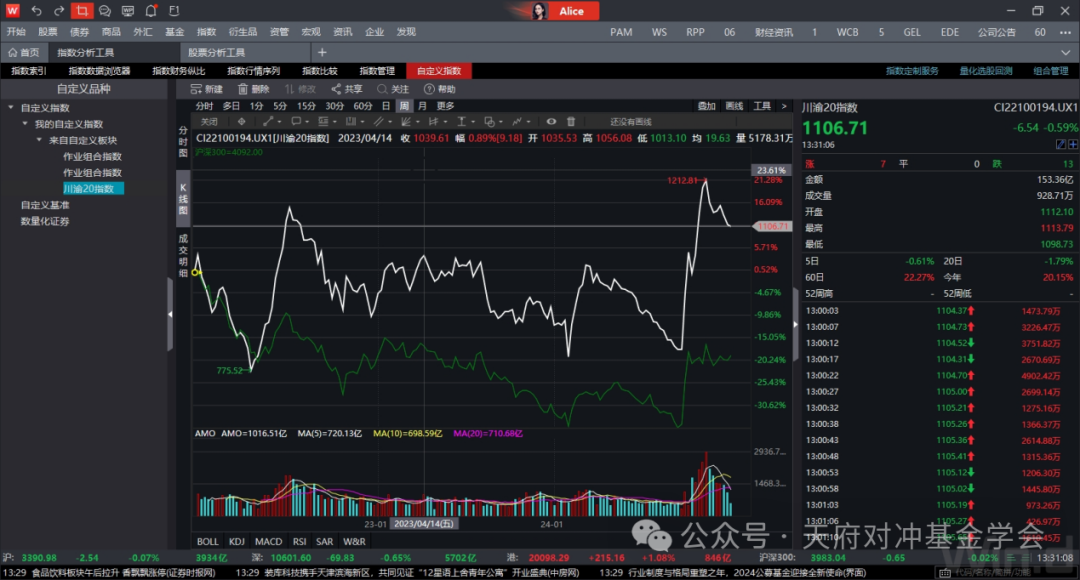The width and height of the screenshot is (1080, 580).
Task: Collapse the 自定义指数 tree node
Action: (x=11, y=108)
